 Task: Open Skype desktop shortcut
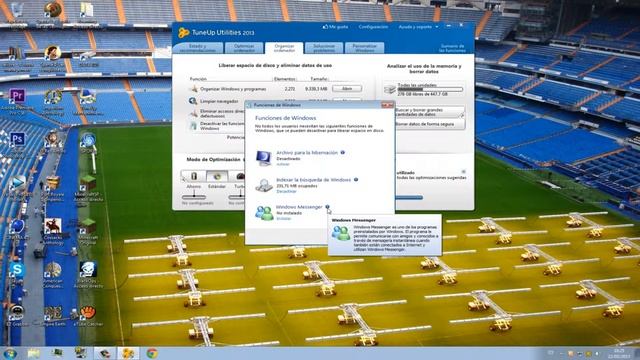pos(17,270)
